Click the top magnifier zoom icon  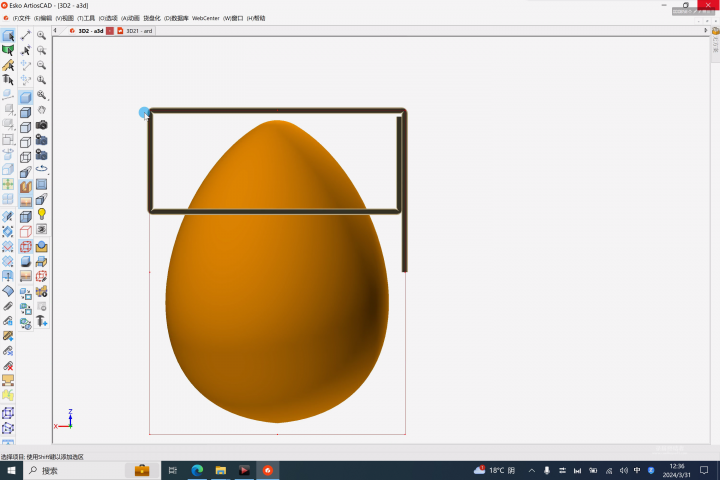pos(42,36)
